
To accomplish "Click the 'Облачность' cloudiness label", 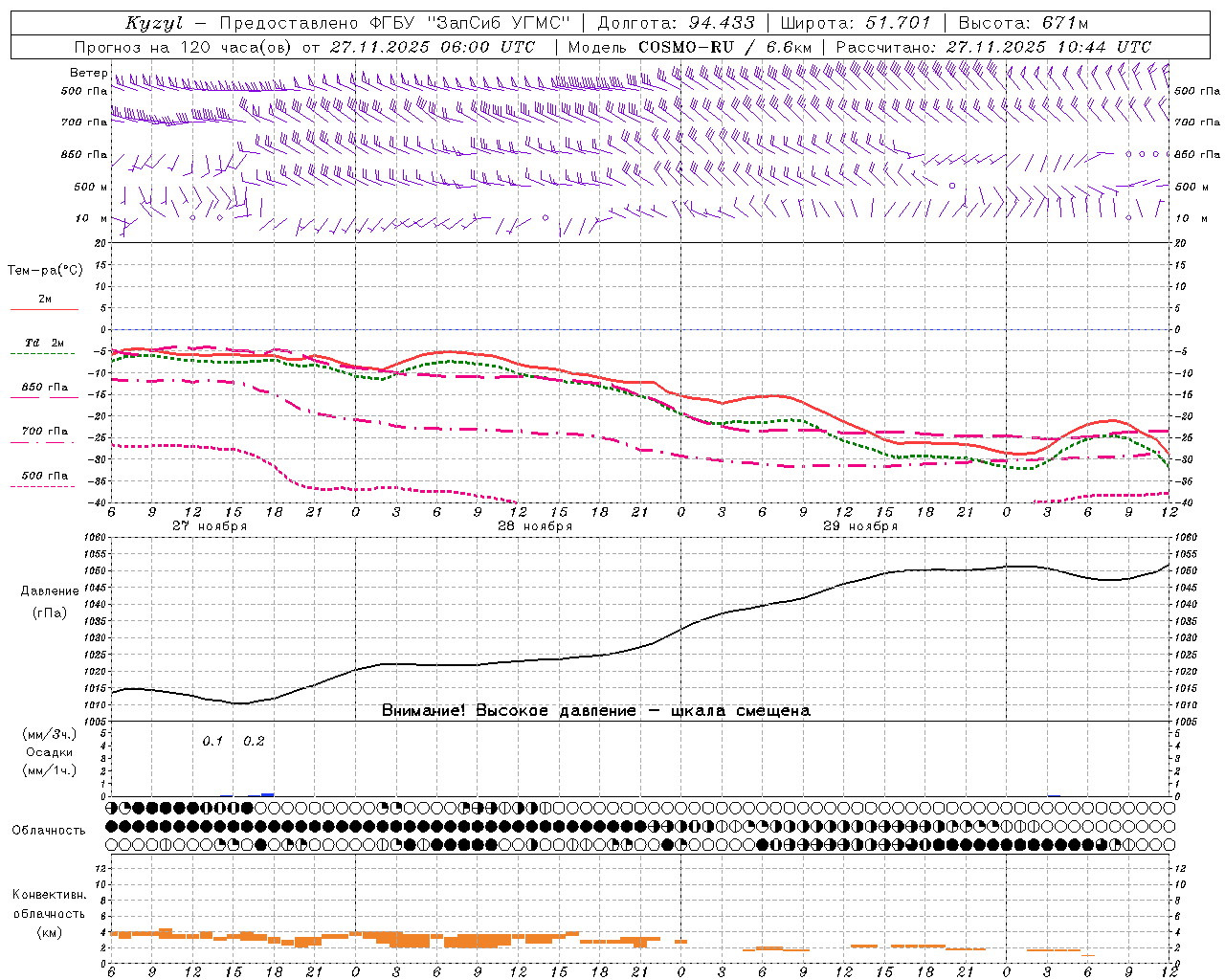I will click(49, 831).
